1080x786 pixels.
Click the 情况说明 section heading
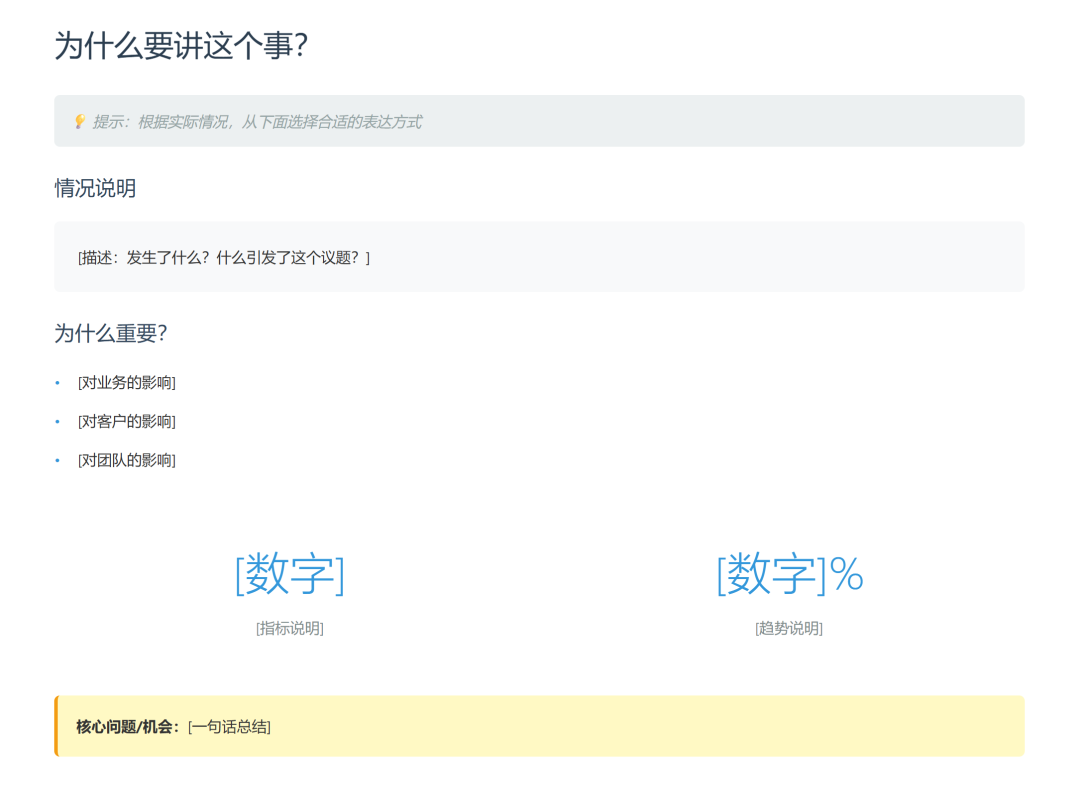pyautogui.click(x=95, y=188)
